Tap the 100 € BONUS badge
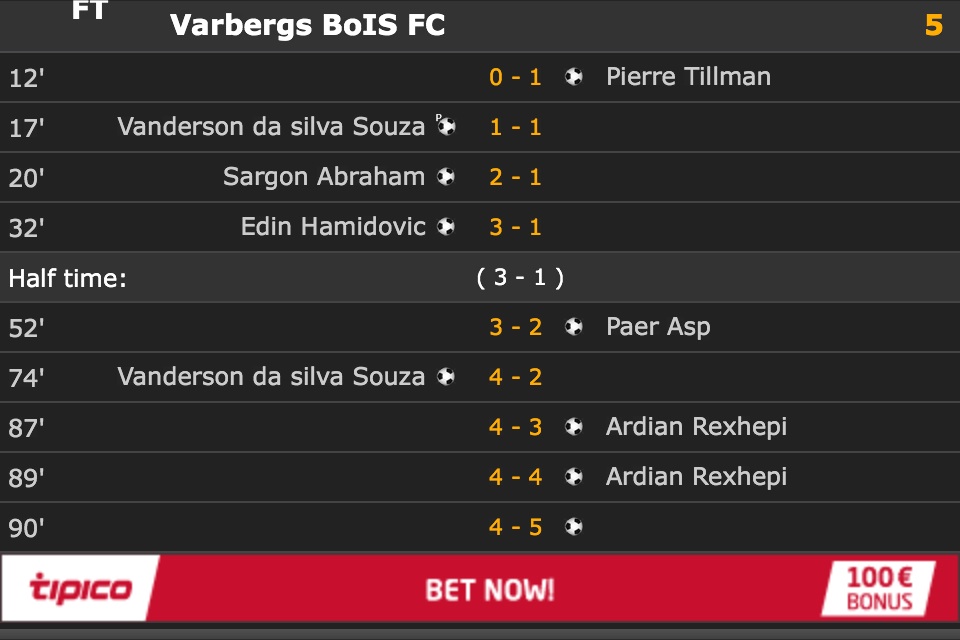This screenshot has width=960, height=640. tap(879, 587)
